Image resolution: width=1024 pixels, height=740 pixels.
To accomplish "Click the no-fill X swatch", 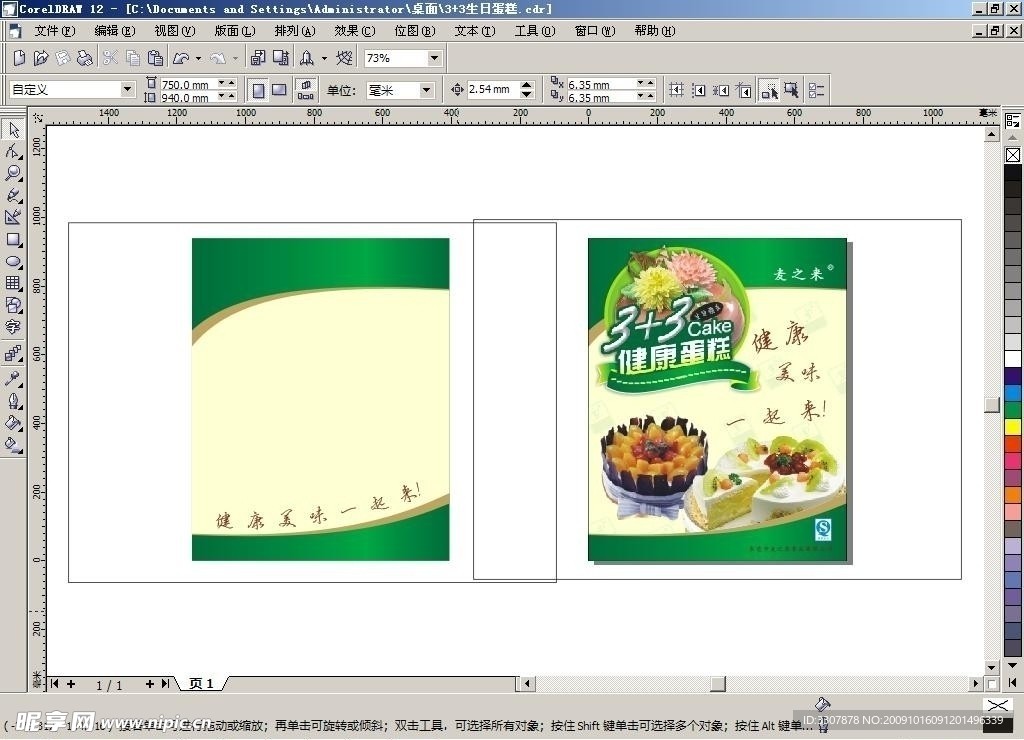I will click(x=1013, y=155).
